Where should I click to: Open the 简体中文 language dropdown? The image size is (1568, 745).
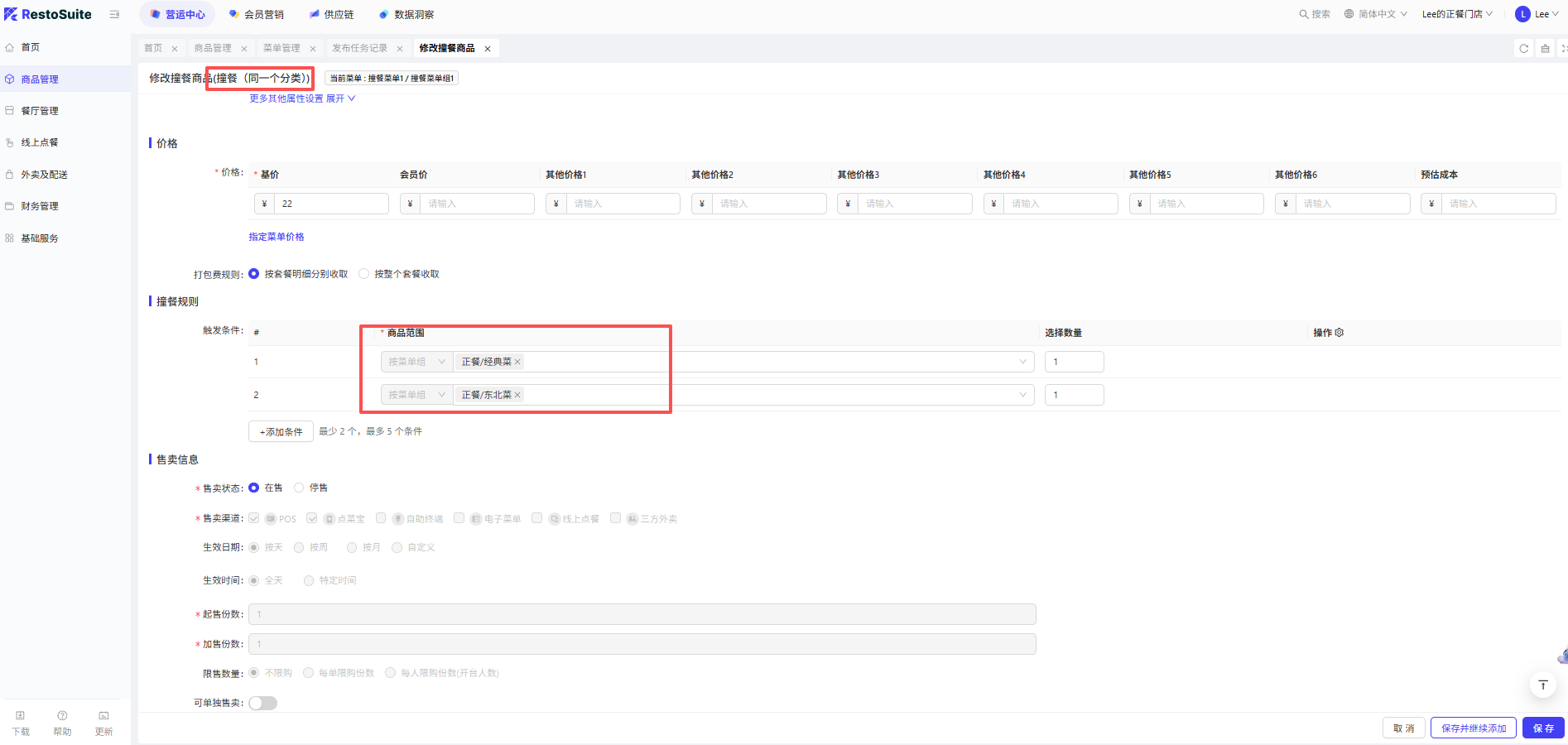tap(1376, 14)
